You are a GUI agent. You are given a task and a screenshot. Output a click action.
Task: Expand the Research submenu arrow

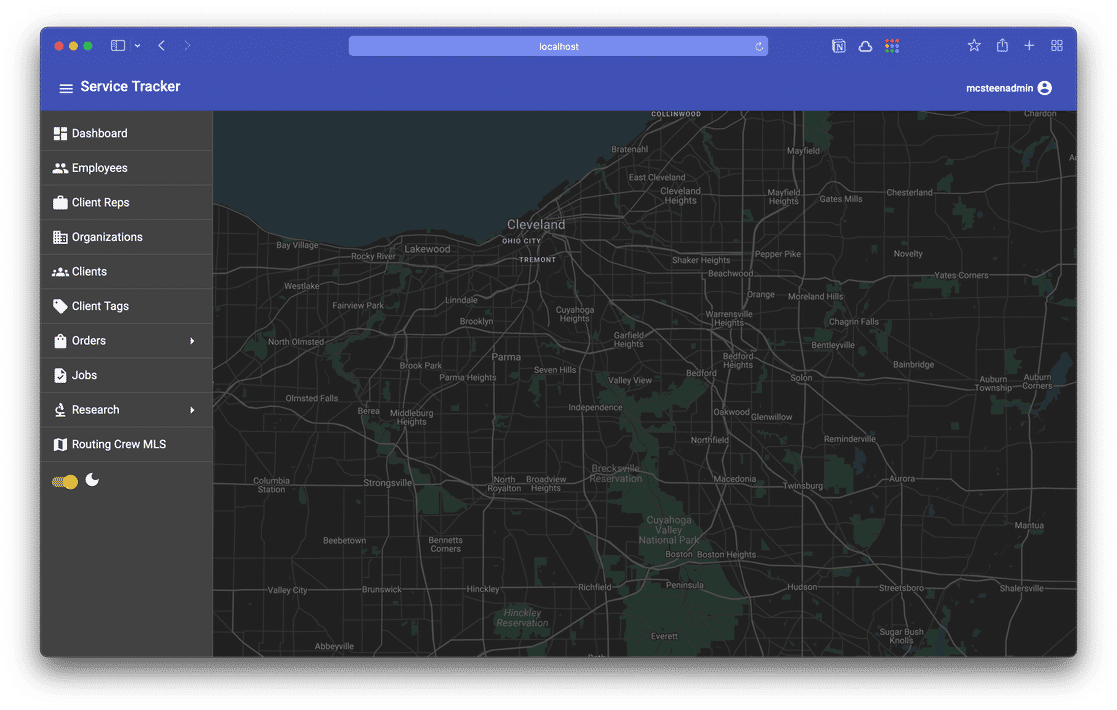pos(192,410)
